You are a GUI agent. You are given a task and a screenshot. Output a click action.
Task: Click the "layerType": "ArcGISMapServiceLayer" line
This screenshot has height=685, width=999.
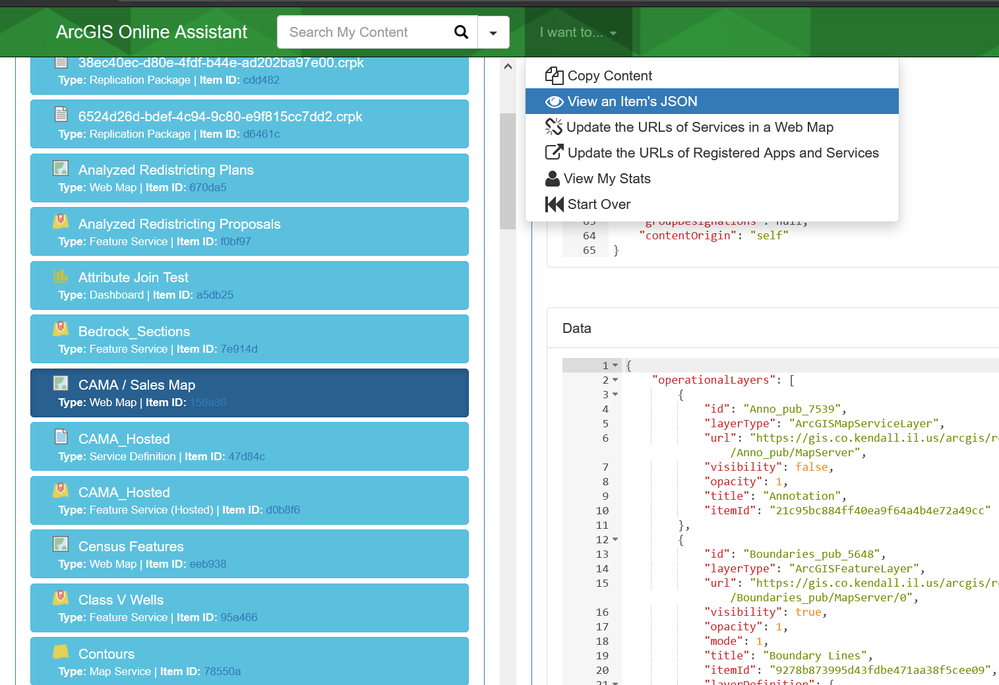tap(824, 424)
